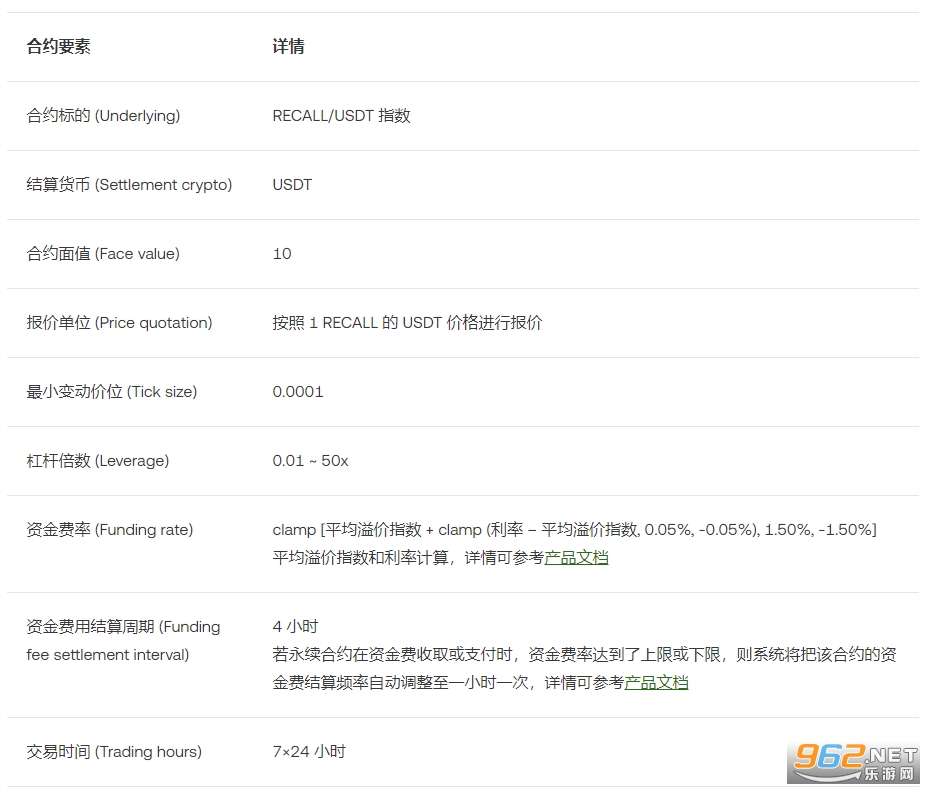Select the 杠杆倍数 (Leverage) label
The image size is (926, 790).
click(x=98, y=461)
